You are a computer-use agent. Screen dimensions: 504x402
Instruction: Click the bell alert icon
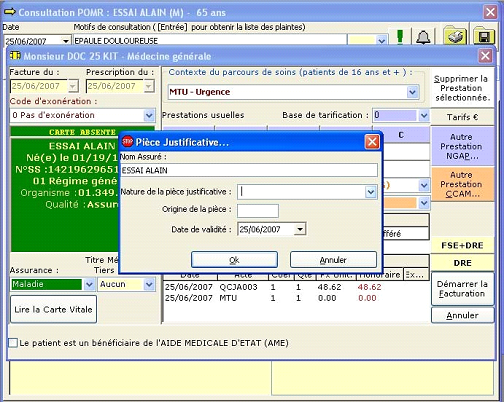pos(423,37)
